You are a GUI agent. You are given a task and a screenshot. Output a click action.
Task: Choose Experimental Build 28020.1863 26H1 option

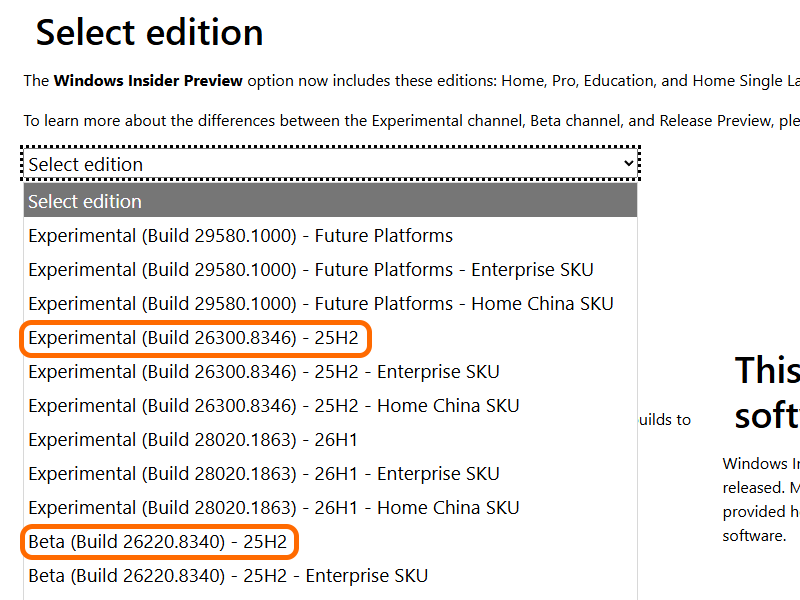pos(330,440)
